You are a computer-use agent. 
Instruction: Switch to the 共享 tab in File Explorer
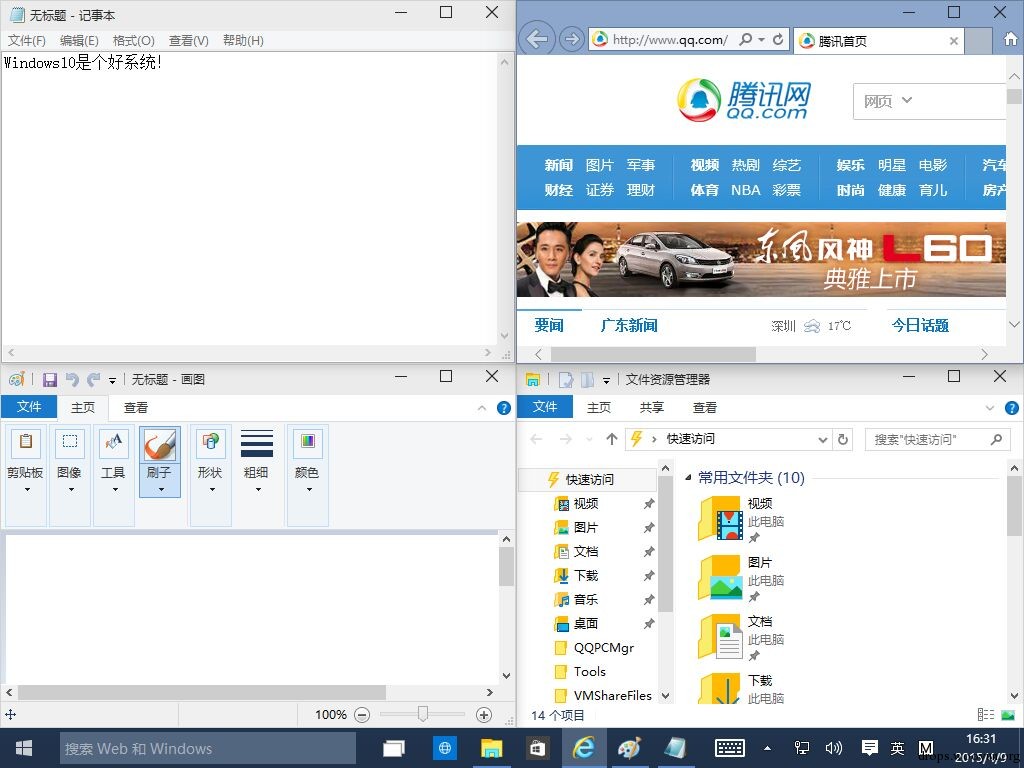[x=652, y=408]
